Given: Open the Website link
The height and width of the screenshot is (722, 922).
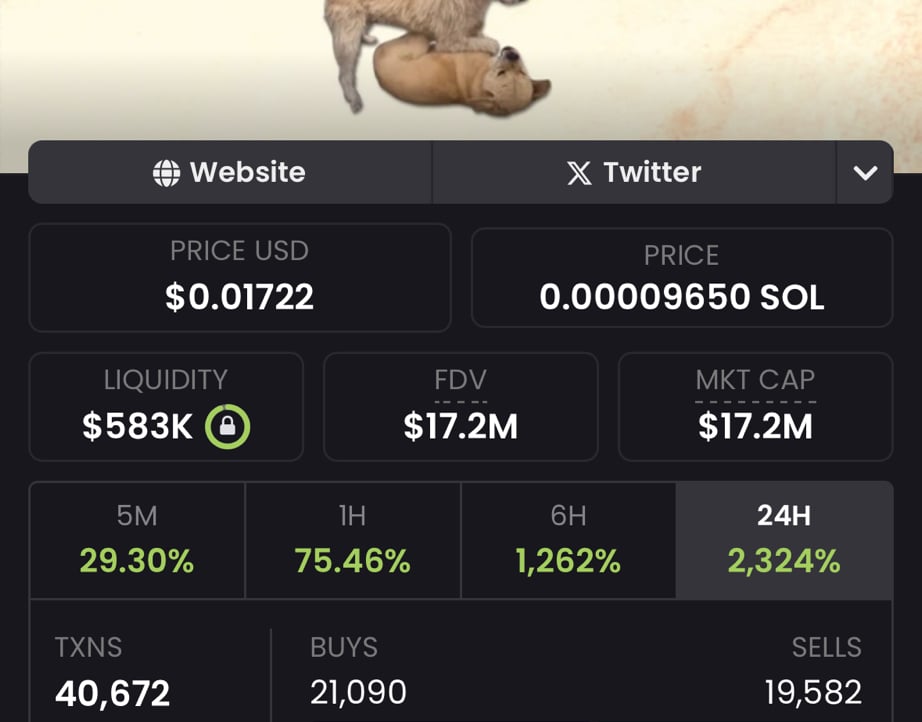Looking at the screenshot, I should 230,172.
